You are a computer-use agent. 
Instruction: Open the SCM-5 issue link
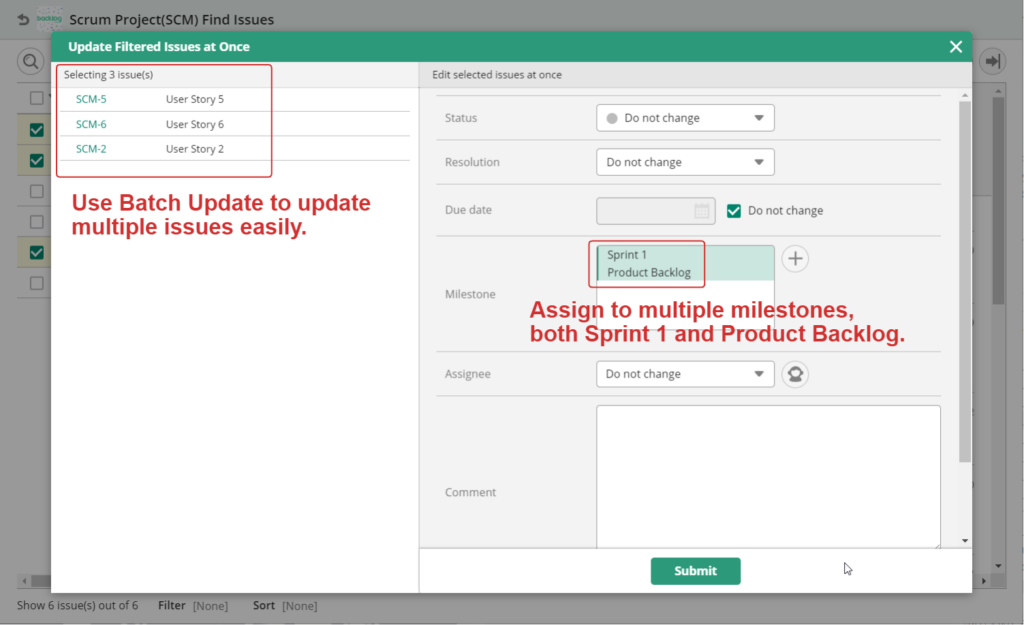(91, 99)
